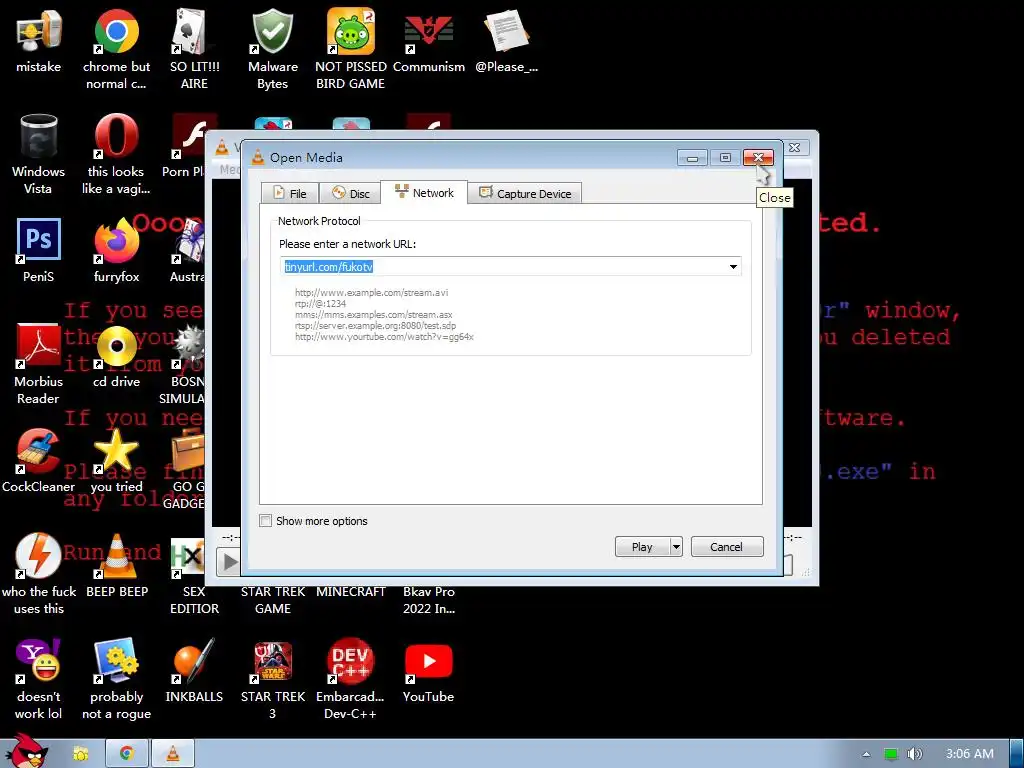Open the 'mistake' desktop shortcut

pos(38,40)
